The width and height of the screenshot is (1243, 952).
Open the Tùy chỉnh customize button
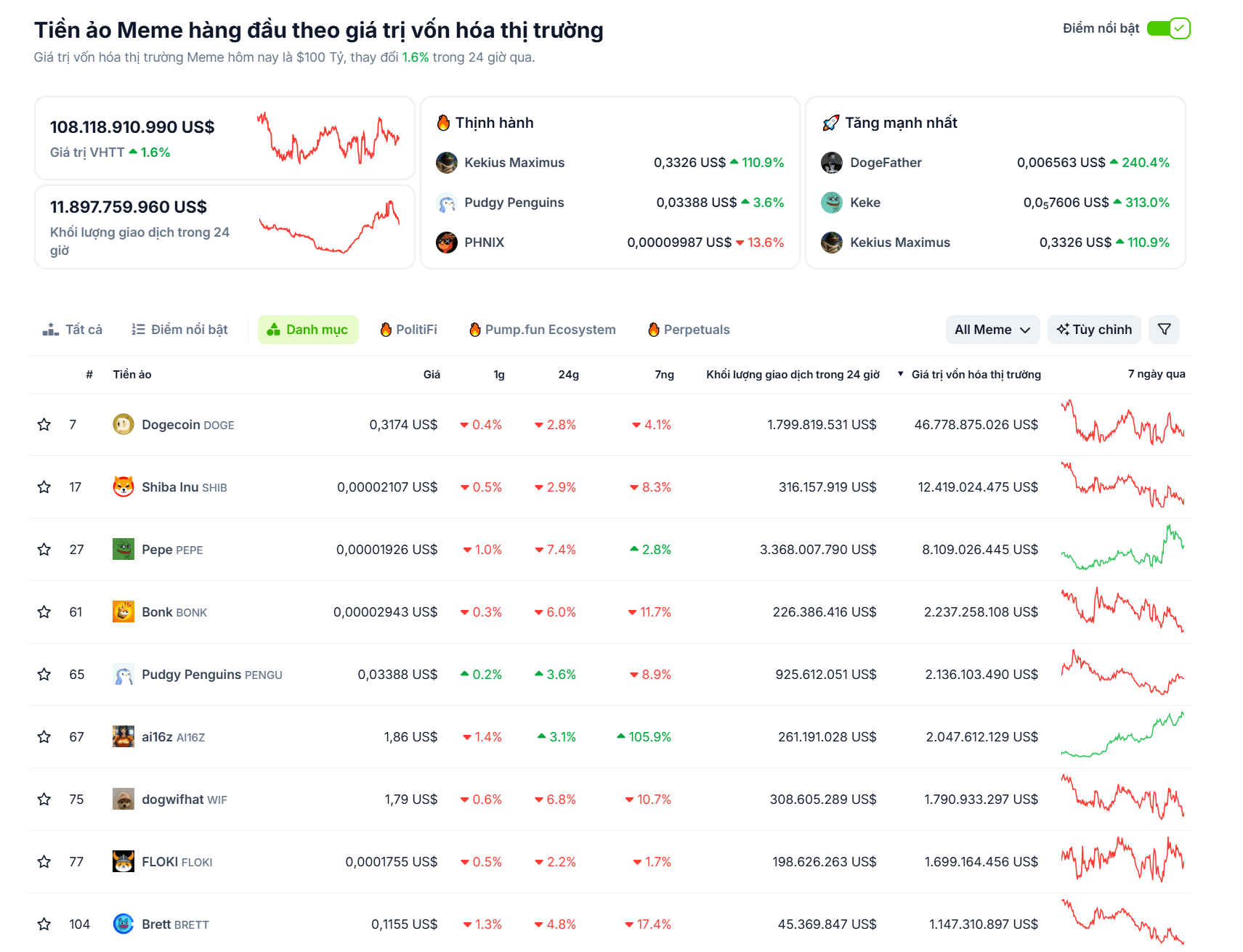point(1094,330)
